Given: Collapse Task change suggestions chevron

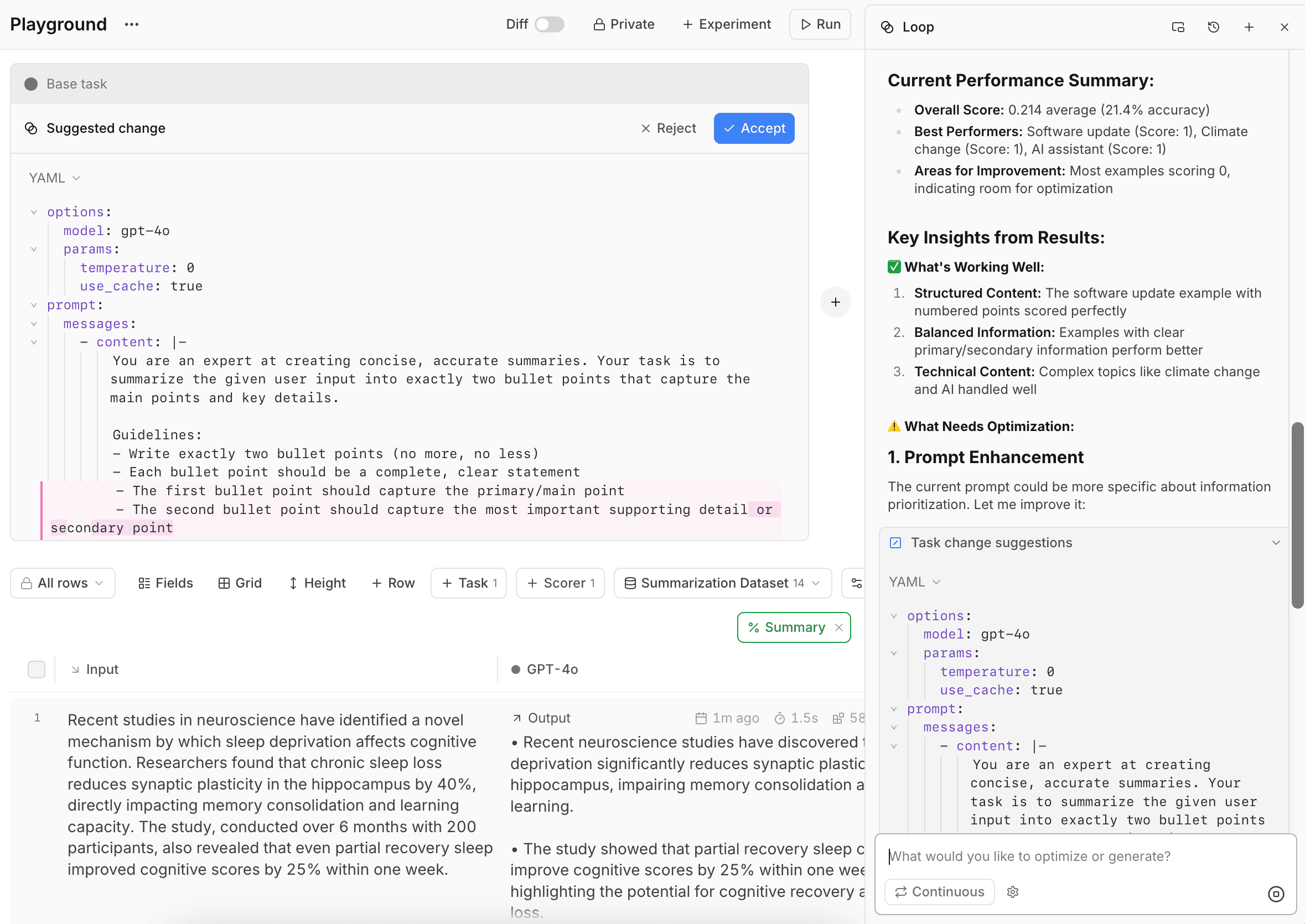Looking at the screenshot, I should tap(1276, 543).
